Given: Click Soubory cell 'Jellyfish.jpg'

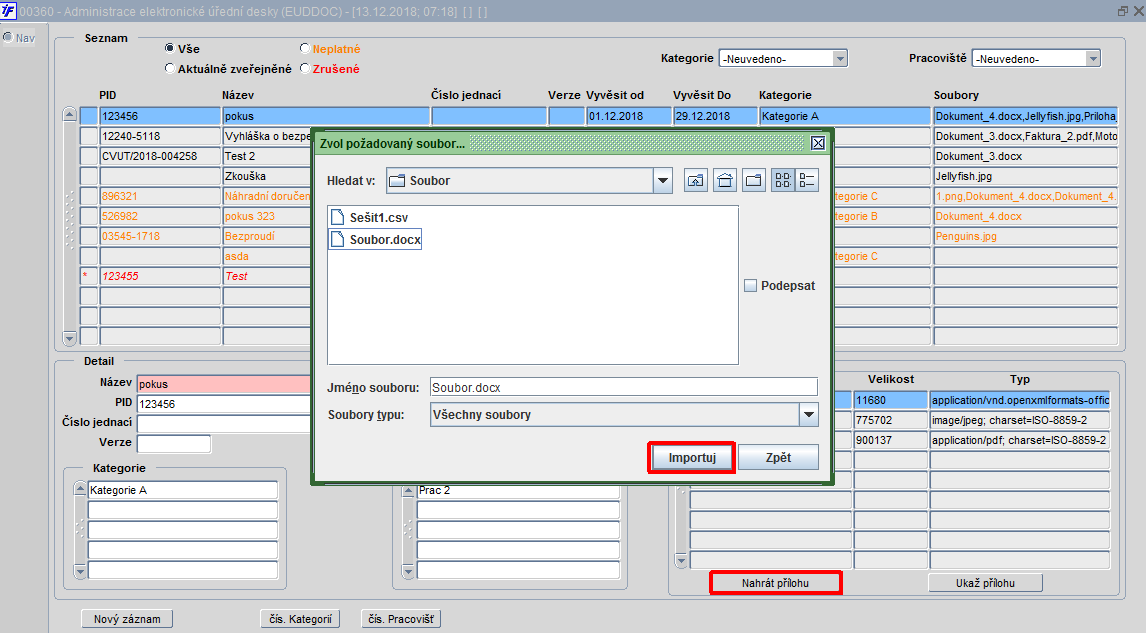Looking at the screenshot, I should (1025, 176).
